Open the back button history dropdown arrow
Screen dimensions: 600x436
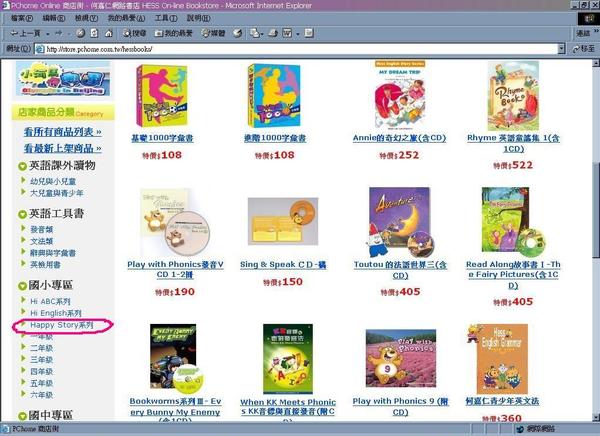point(47,34)
